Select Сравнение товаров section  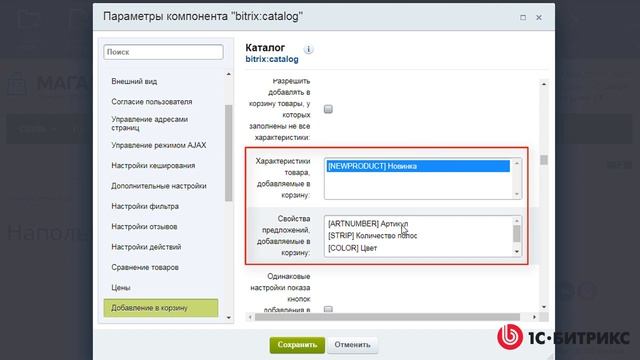click(145, 267)
